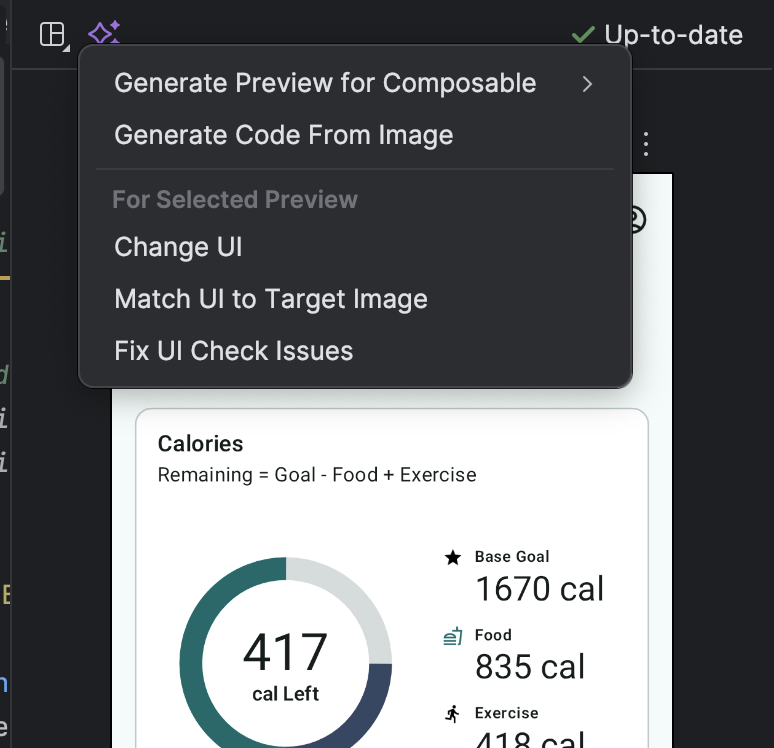Click the Food meal icon
The height and width of the screenshot is (748, 774).
coord(453,636)
